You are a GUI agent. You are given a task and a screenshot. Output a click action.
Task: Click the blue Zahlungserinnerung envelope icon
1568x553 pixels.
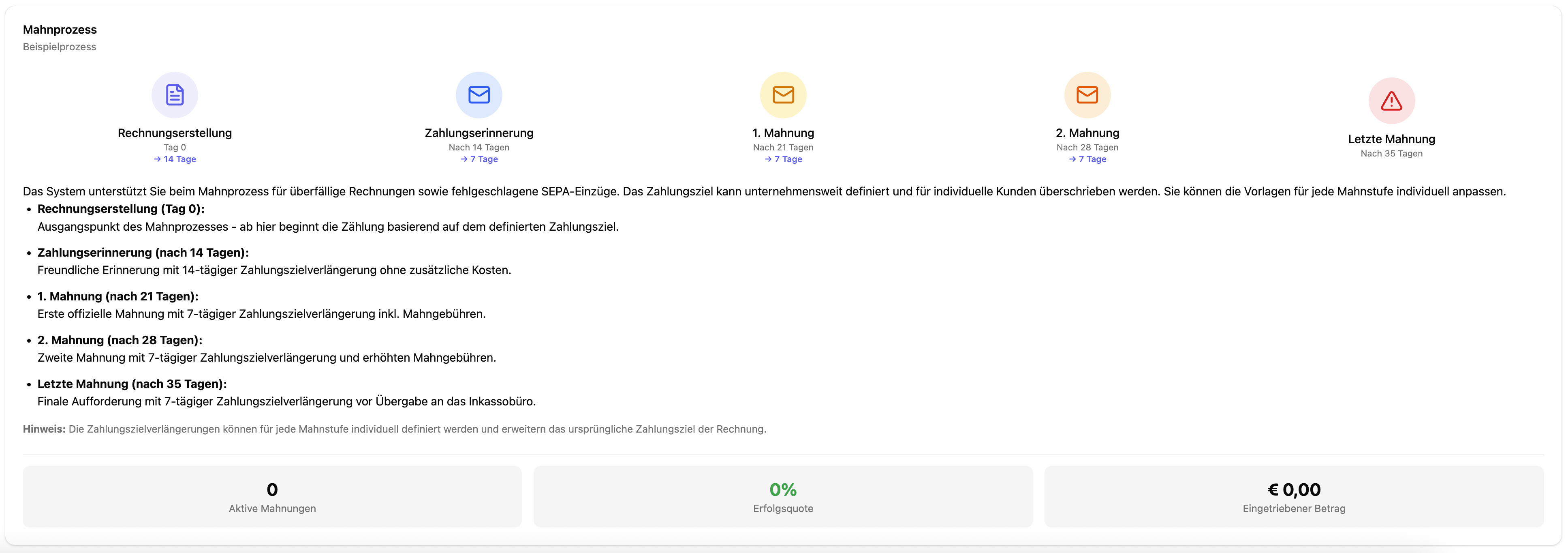pos(479,95)
